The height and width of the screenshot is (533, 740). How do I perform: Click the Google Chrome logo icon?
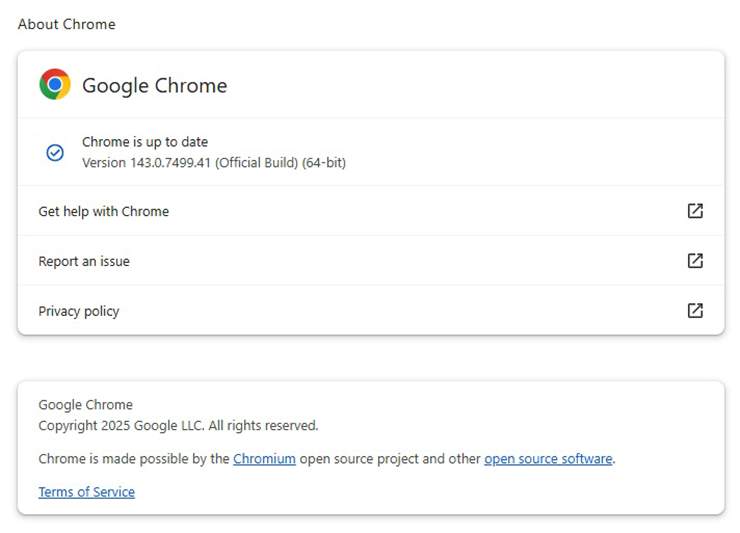coord(55,85)
